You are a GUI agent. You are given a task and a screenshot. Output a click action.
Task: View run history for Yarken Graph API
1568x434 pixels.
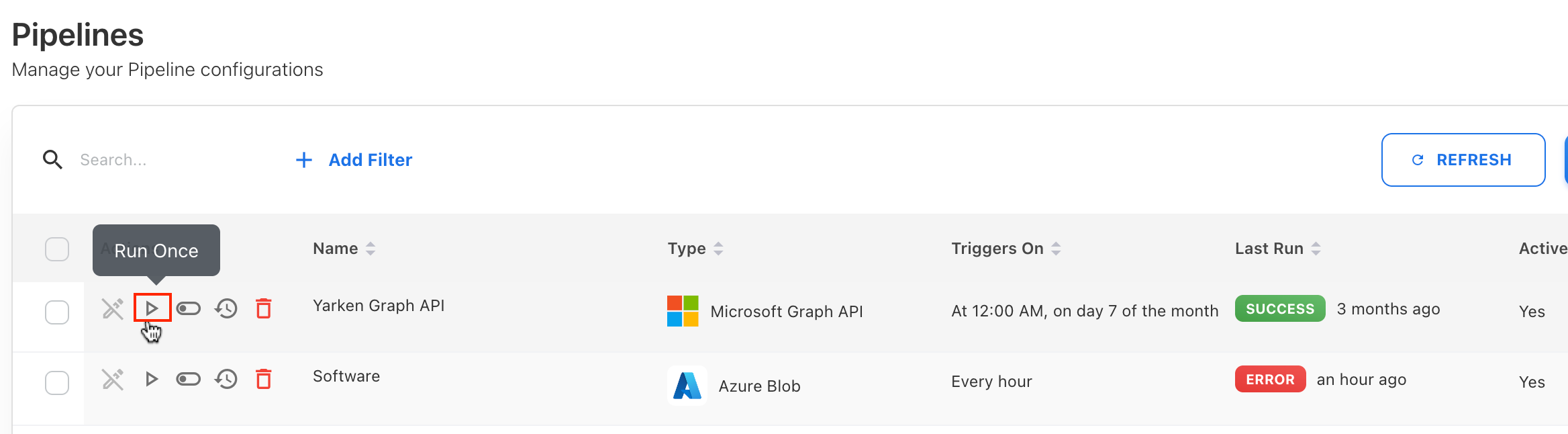click(x=226, y=308)
